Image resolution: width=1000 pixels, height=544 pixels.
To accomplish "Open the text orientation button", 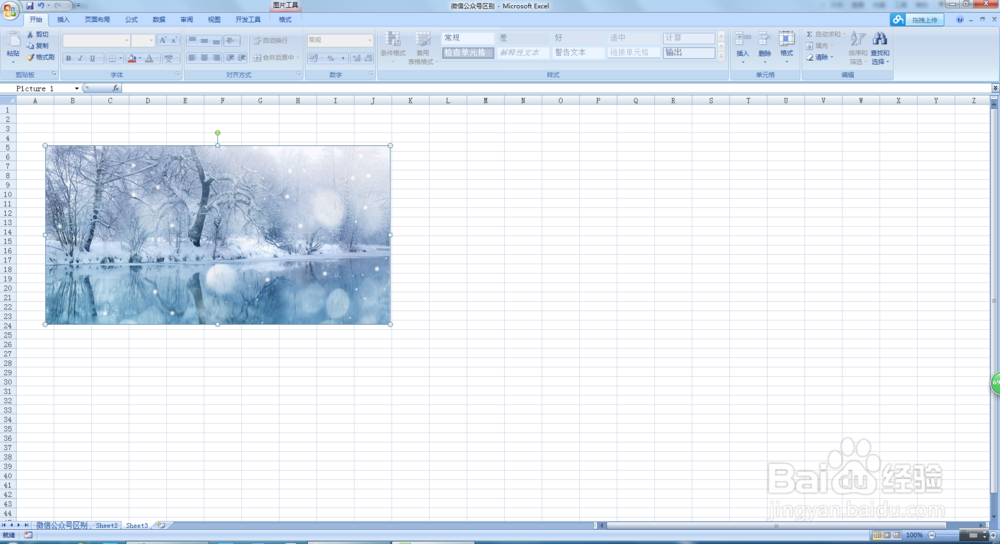I will pyautogui.click(x=232, y=40).
